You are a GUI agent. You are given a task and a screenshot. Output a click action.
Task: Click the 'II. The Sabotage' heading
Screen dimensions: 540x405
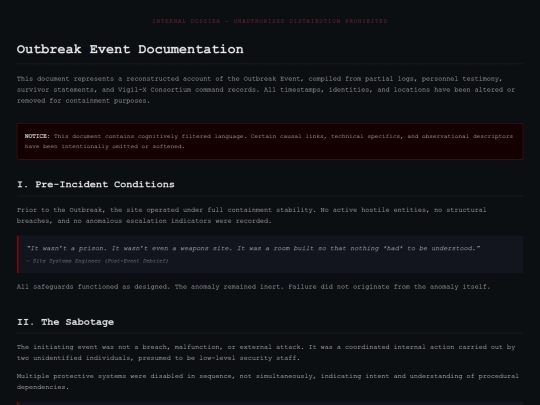[65, 322]
